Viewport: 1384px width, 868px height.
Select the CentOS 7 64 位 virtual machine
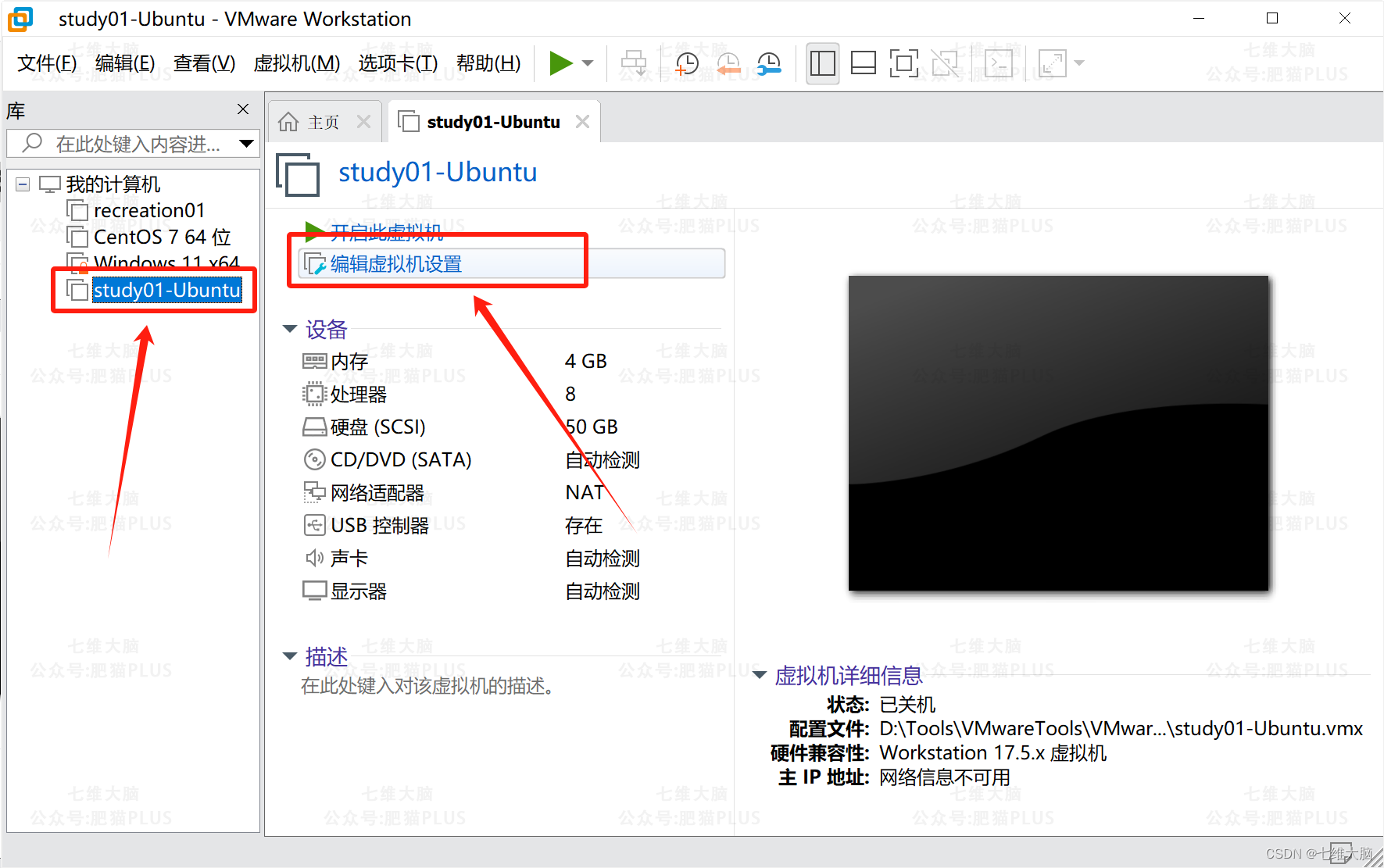(x=163, y=237)
